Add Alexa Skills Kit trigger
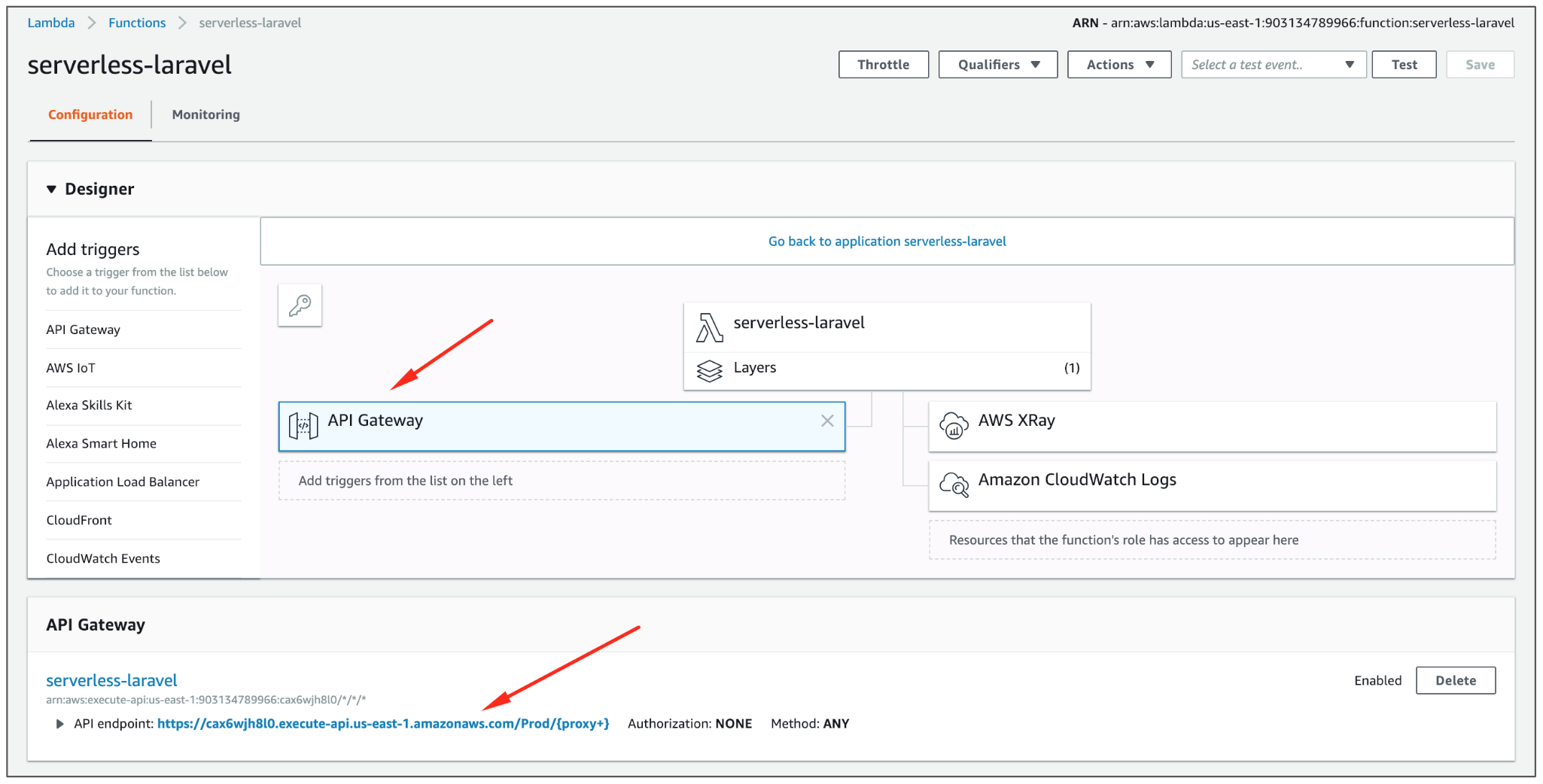The image size is (1543, 784). (89, 405)
